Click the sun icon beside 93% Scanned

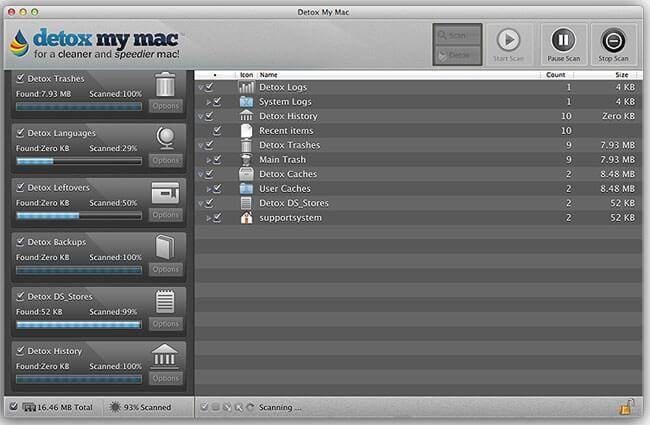tap(115, 407)
